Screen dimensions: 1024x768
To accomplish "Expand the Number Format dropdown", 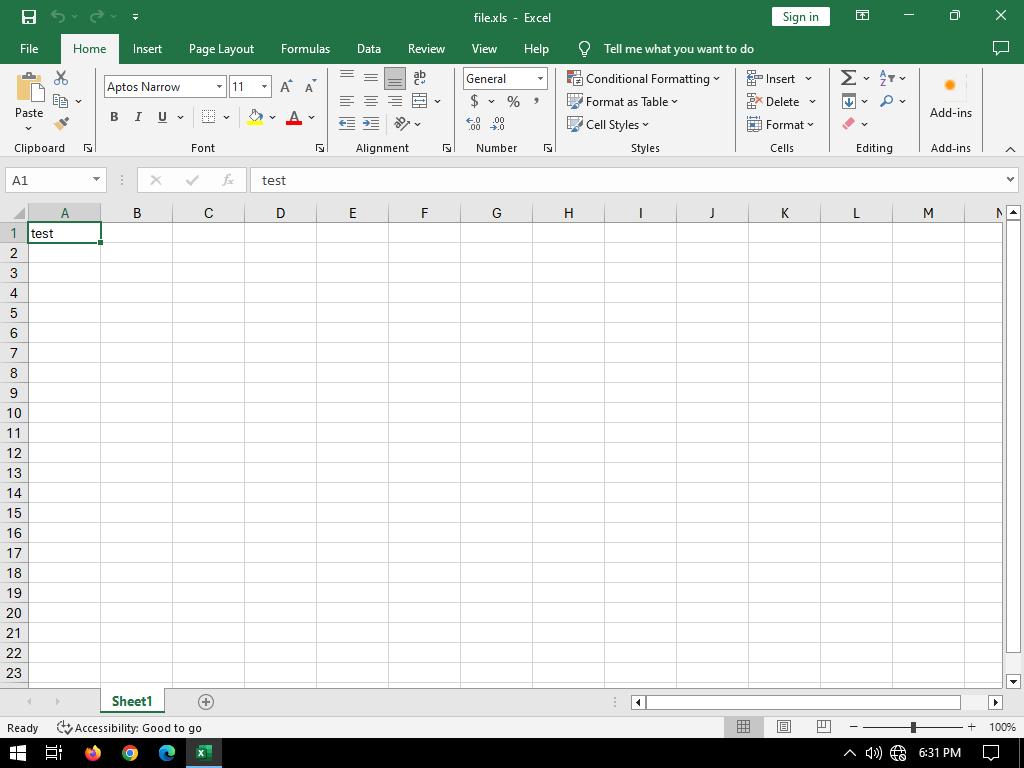I will 540,79.
